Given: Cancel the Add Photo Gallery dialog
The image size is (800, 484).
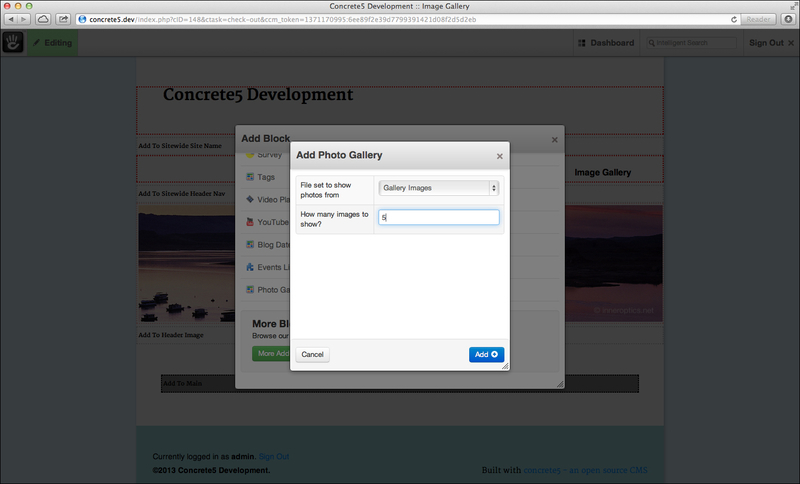Looking at the screenshot, I should 312,354.
